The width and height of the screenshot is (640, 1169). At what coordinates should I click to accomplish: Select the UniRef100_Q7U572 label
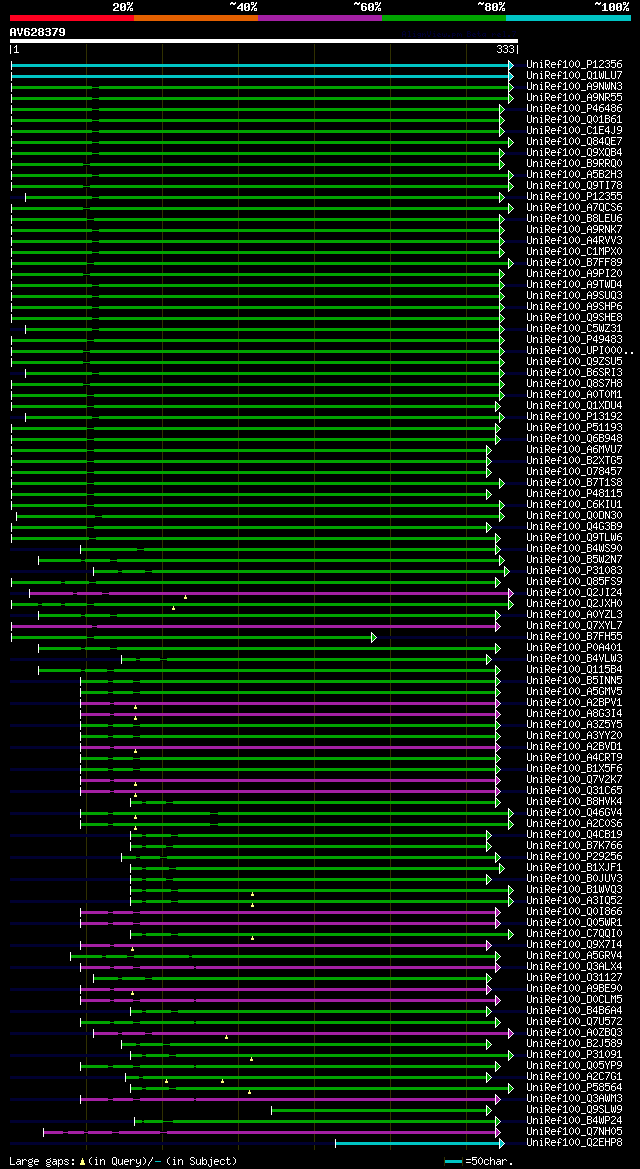tap(574, 1021)
